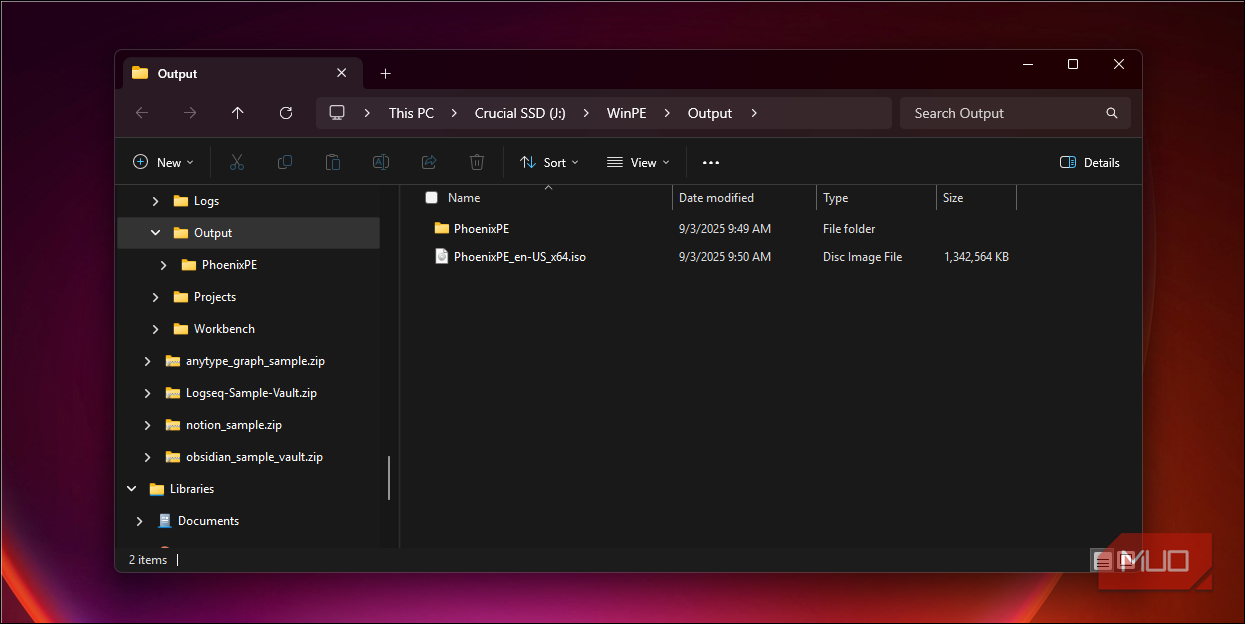This screenshot has width=1245, height=624.
Task: Expand the Logs folder in tree
Action: click(155, 200)
